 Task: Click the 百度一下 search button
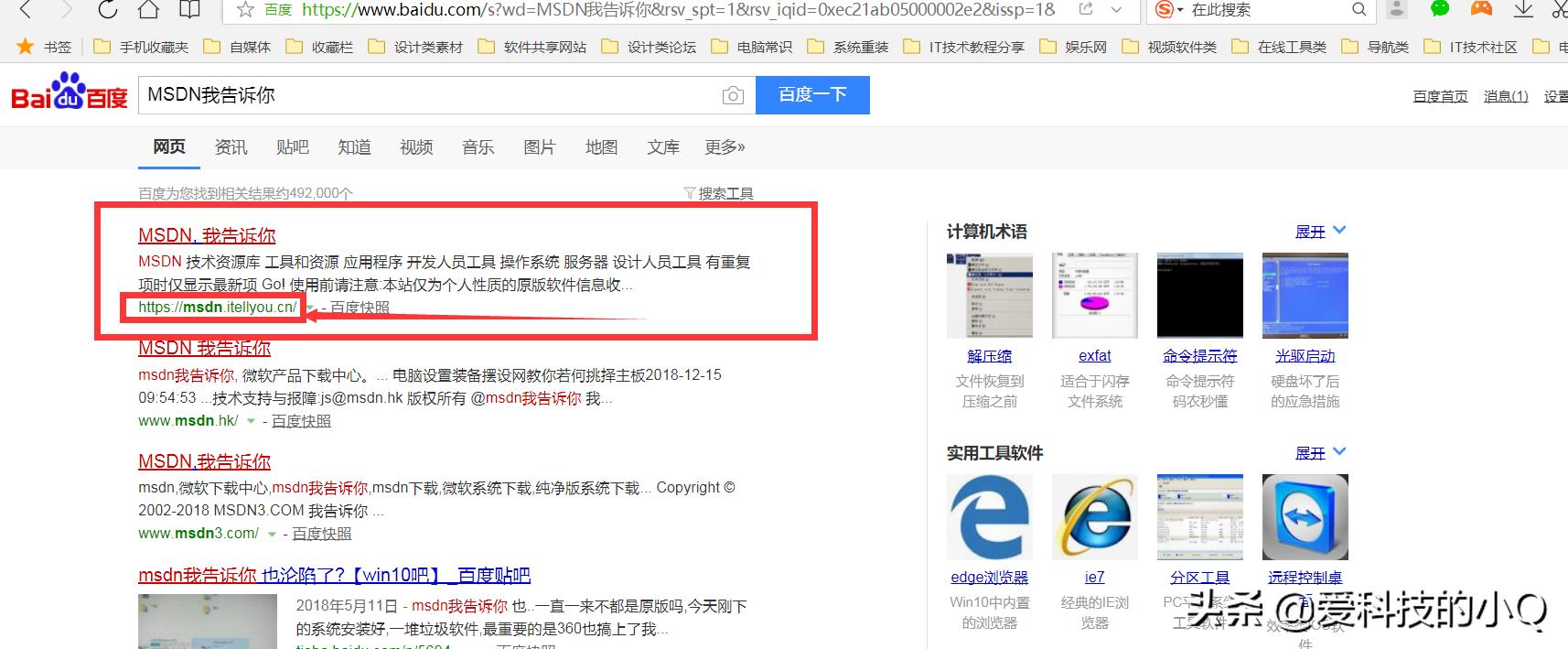pyautogui.click(x=812, y=95)
